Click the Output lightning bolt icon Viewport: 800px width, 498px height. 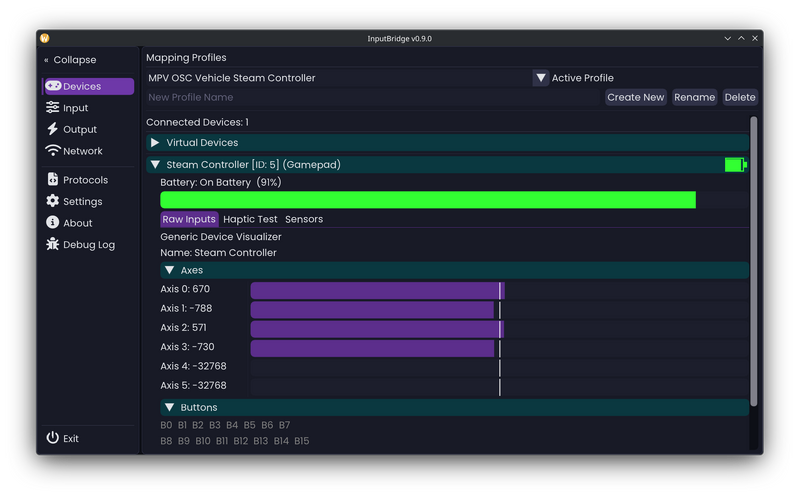pyautogui.click(x=53, y=129)
